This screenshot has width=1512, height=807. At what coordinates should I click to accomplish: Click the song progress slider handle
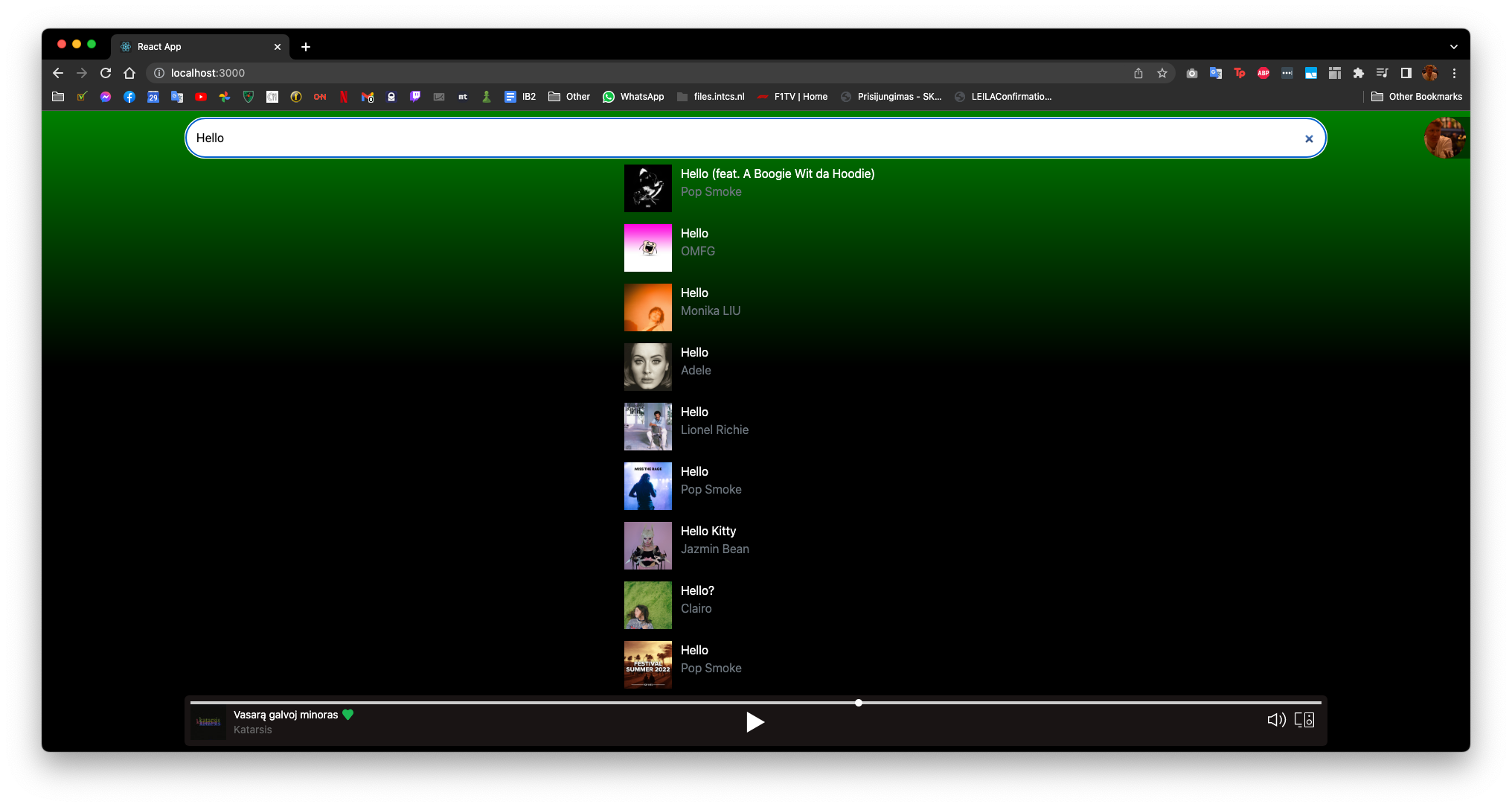(x=859, y=703)
